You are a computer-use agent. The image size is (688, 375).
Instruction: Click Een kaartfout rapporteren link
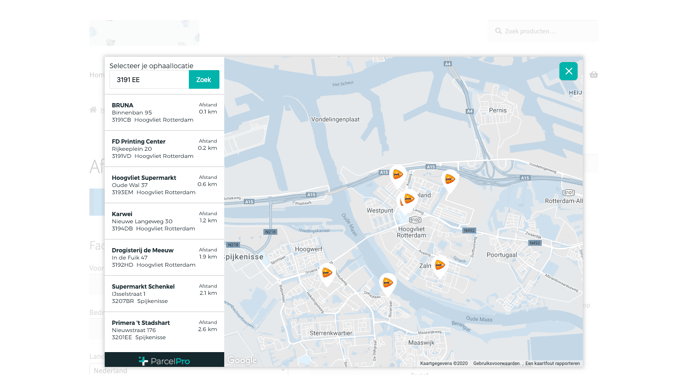552,364
